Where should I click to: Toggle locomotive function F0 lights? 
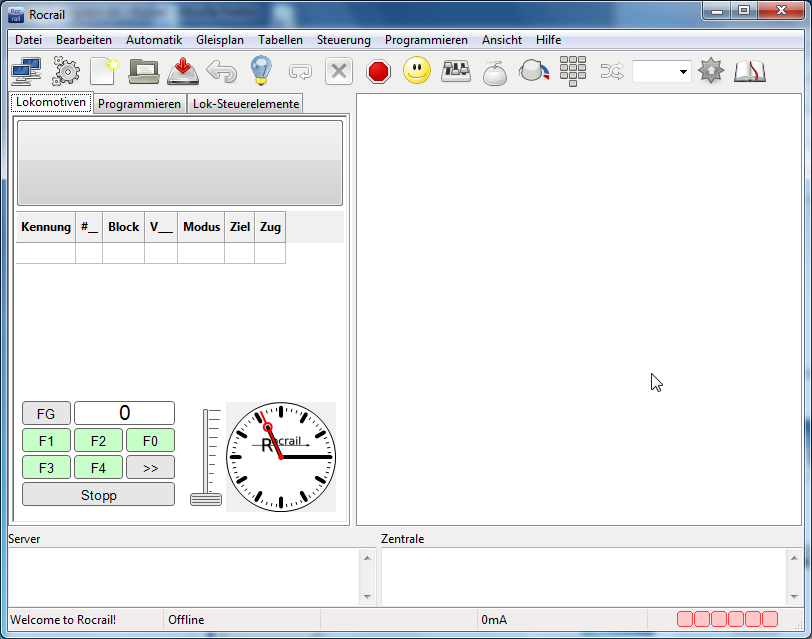(150, 441)
